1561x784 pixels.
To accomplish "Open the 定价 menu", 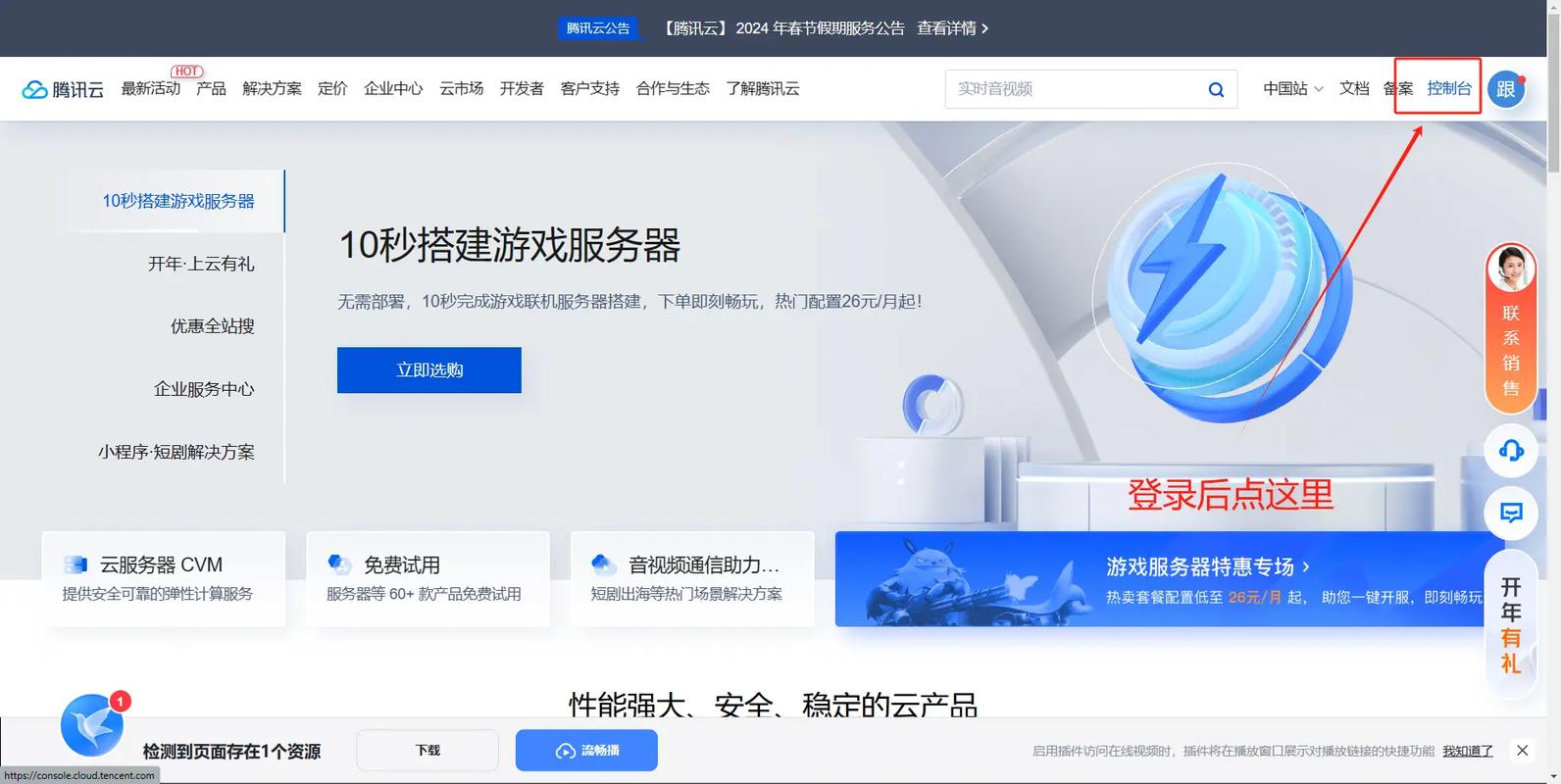I will pos(332,89).
